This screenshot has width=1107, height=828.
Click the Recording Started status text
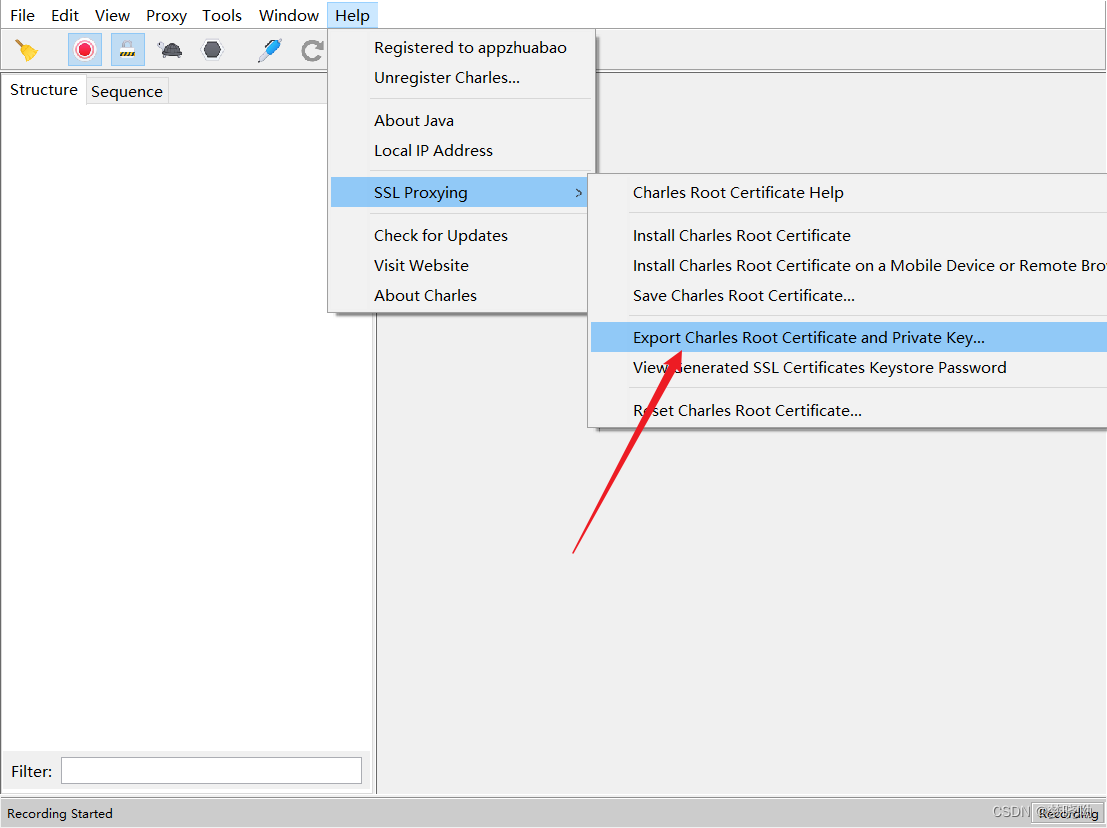[60, 813]
